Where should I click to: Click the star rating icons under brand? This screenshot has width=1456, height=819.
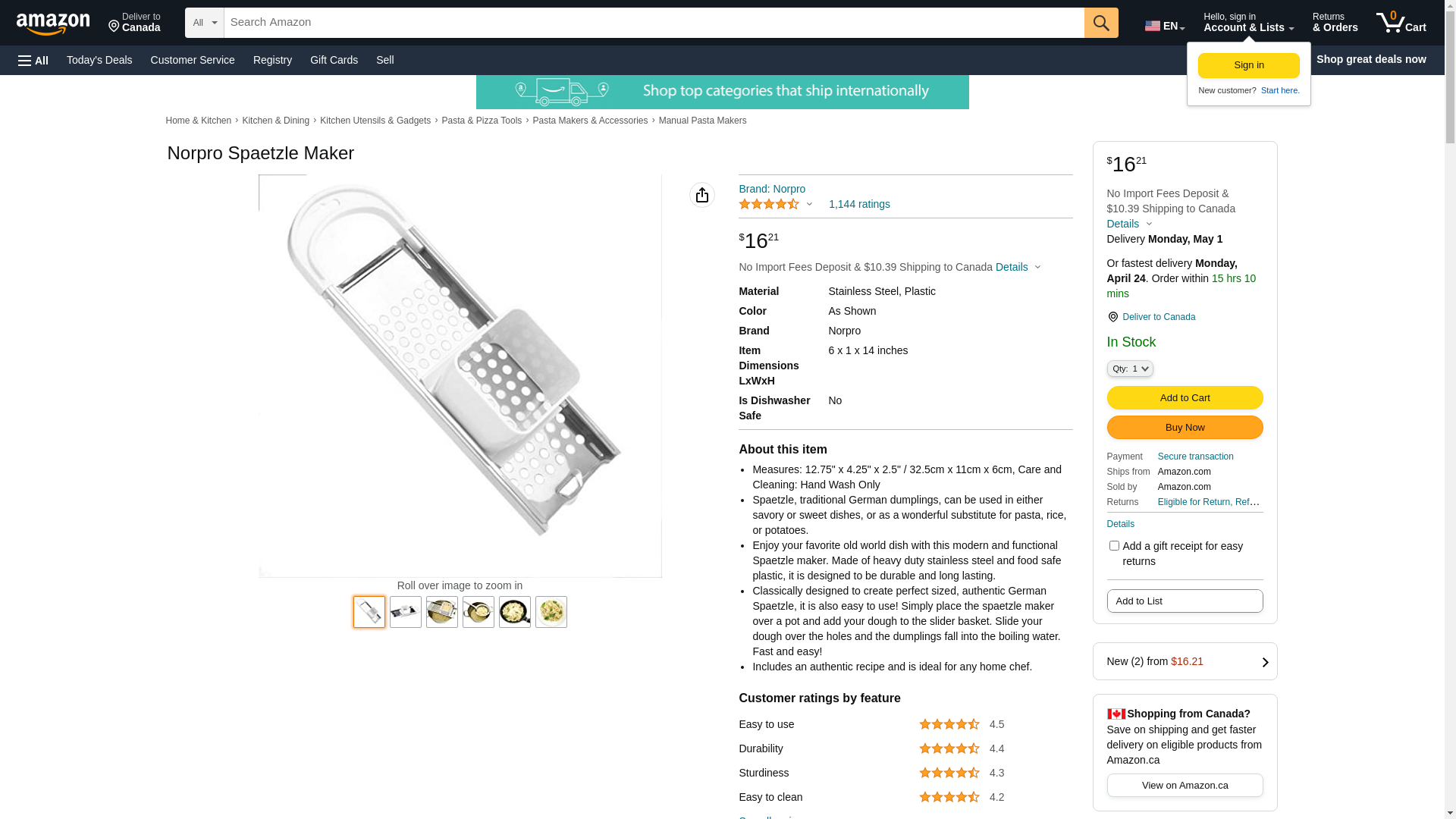click(x=769, y=204)
